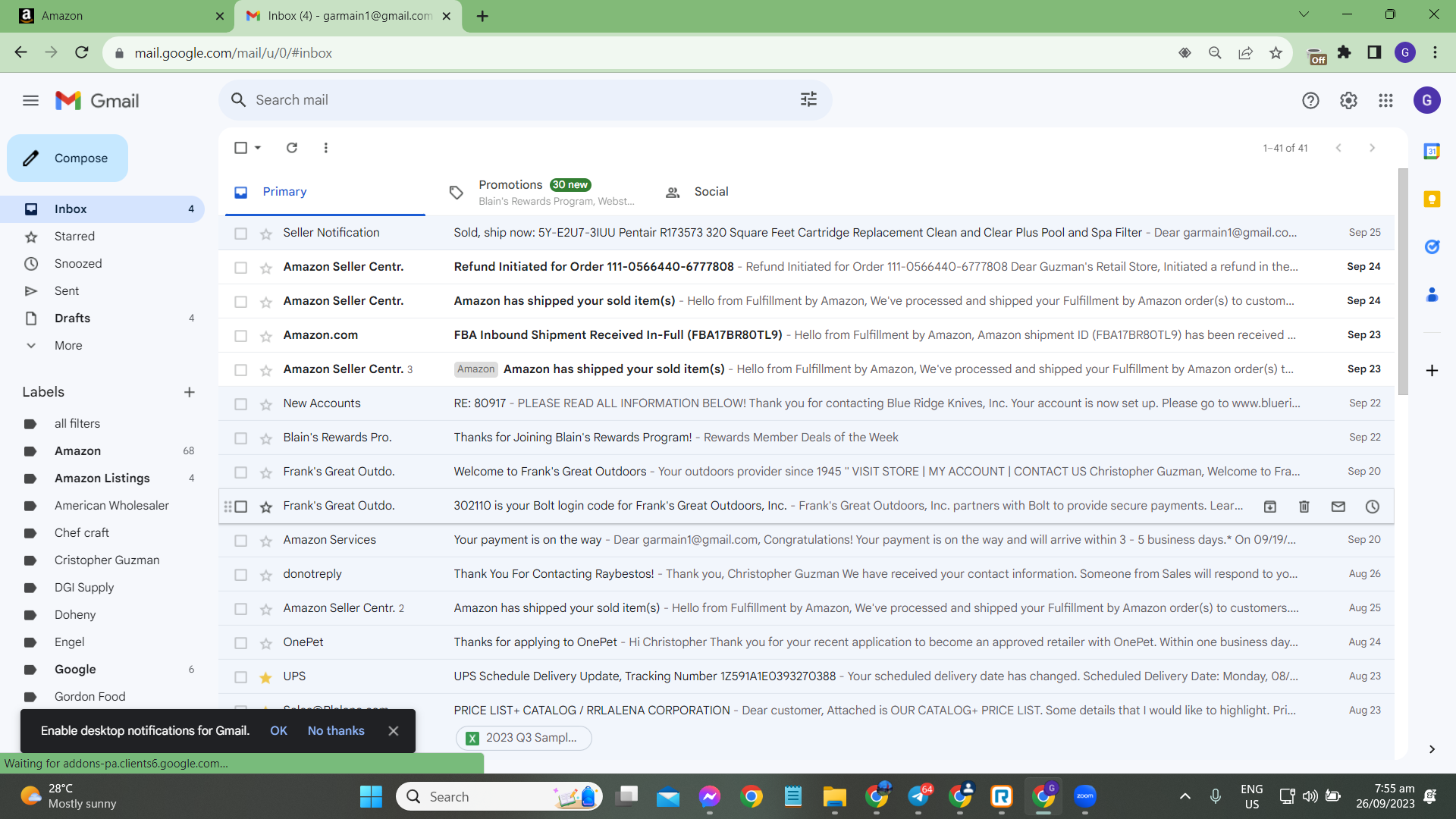Viewport: 1456px width, 819px height.
Task: Open the 2023 Q3 Sample attachment chip
Action: pos(523,738)
